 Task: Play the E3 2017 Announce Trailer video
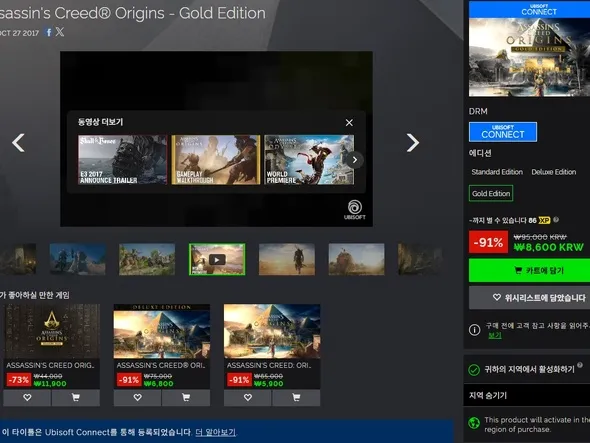point(122,160)
